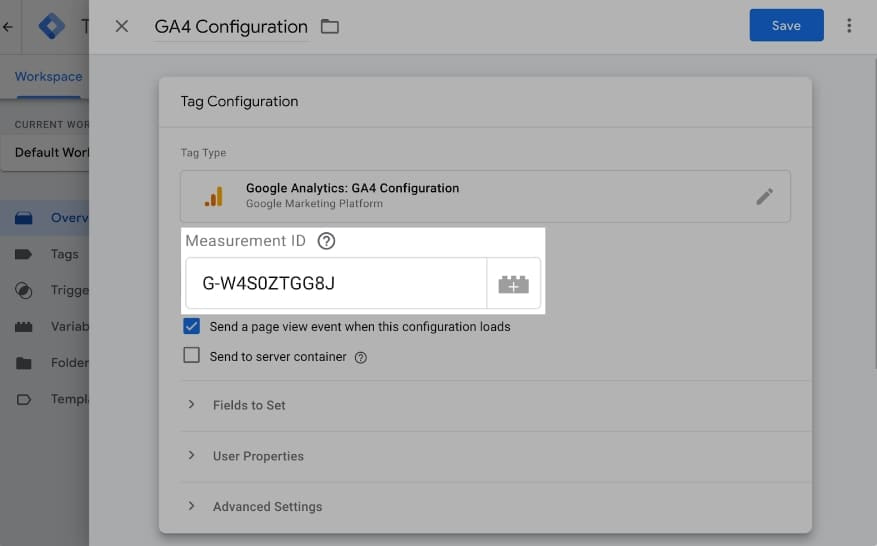877x546 pixels.
Task: Open Variables in the sidebar
Action: tap(44, 326)
